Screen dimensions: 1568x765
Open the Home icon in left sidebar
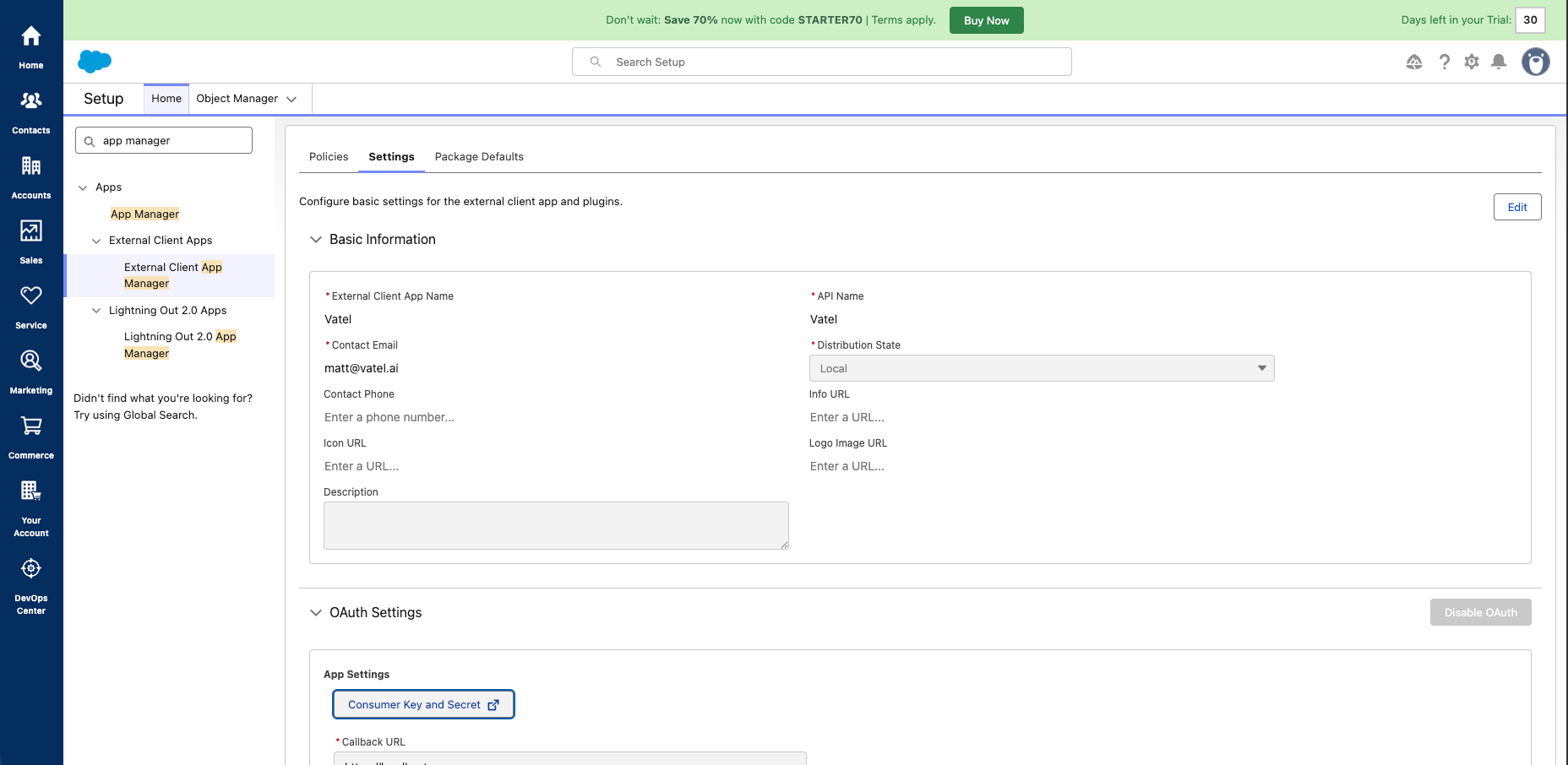click(31, 36)
